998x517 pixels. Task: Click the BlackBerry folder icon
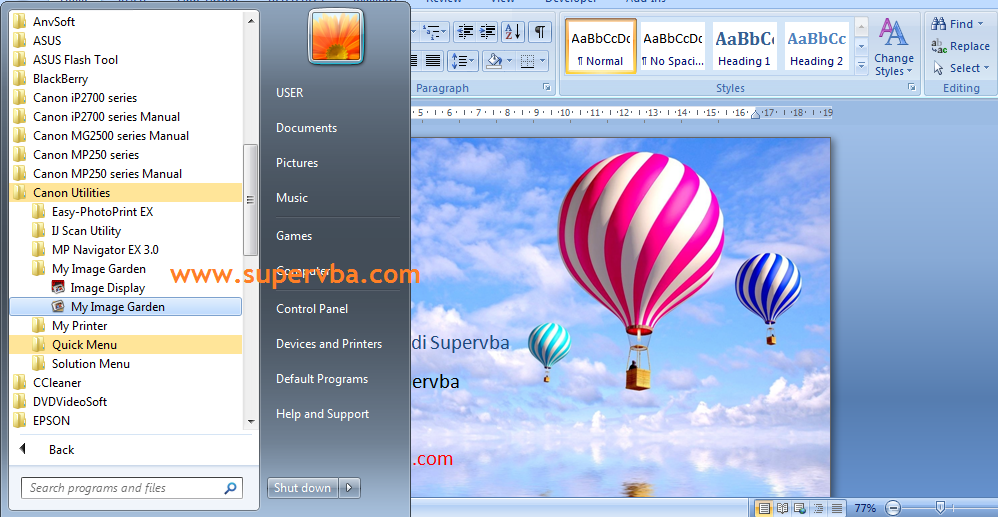[20, 78]
